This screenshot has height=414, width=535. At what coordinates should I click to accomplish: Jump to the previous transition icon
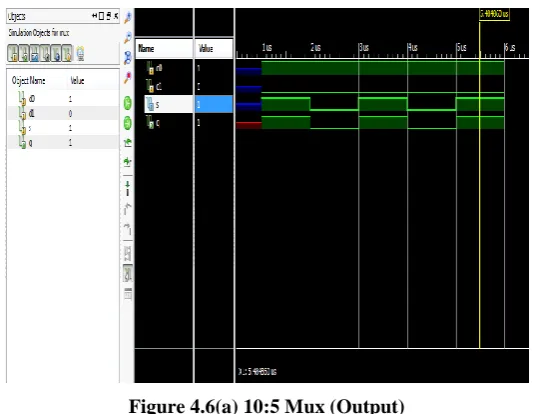pos(128,143)
